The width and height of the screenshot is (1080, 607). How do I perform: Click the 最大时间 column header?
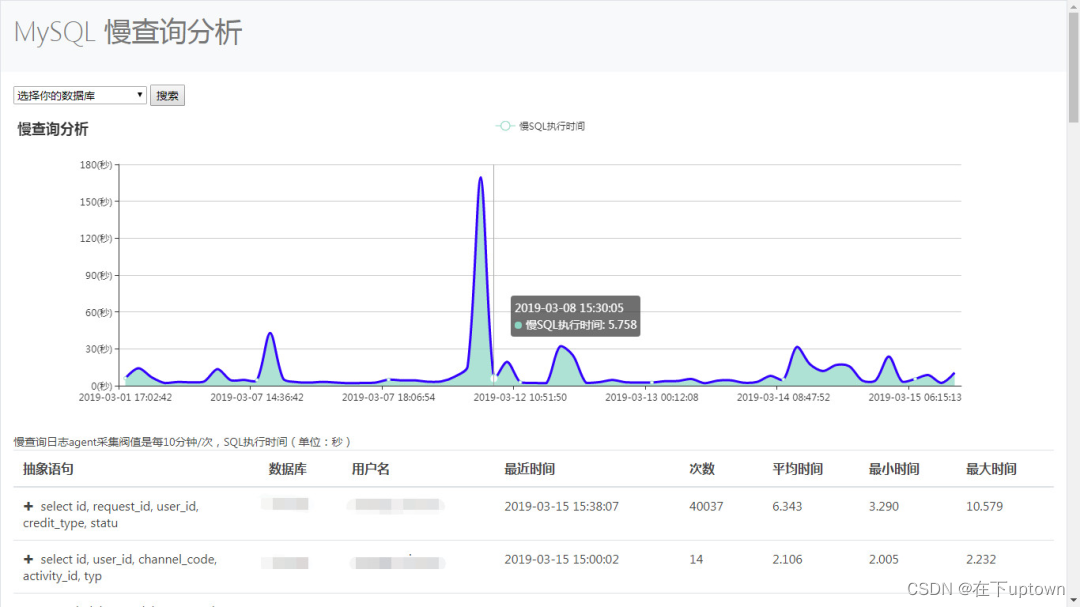991,469
